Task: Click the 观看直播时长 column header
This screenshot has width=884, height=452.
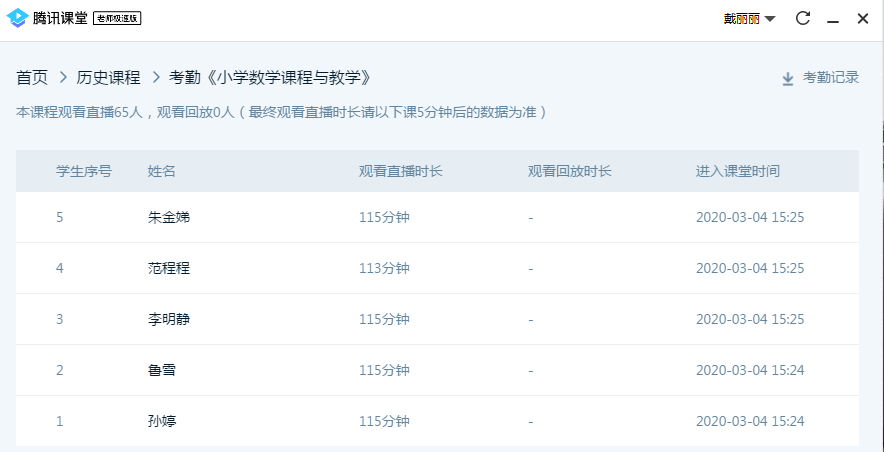Action: pyautogui.click(x=401, y=171)
